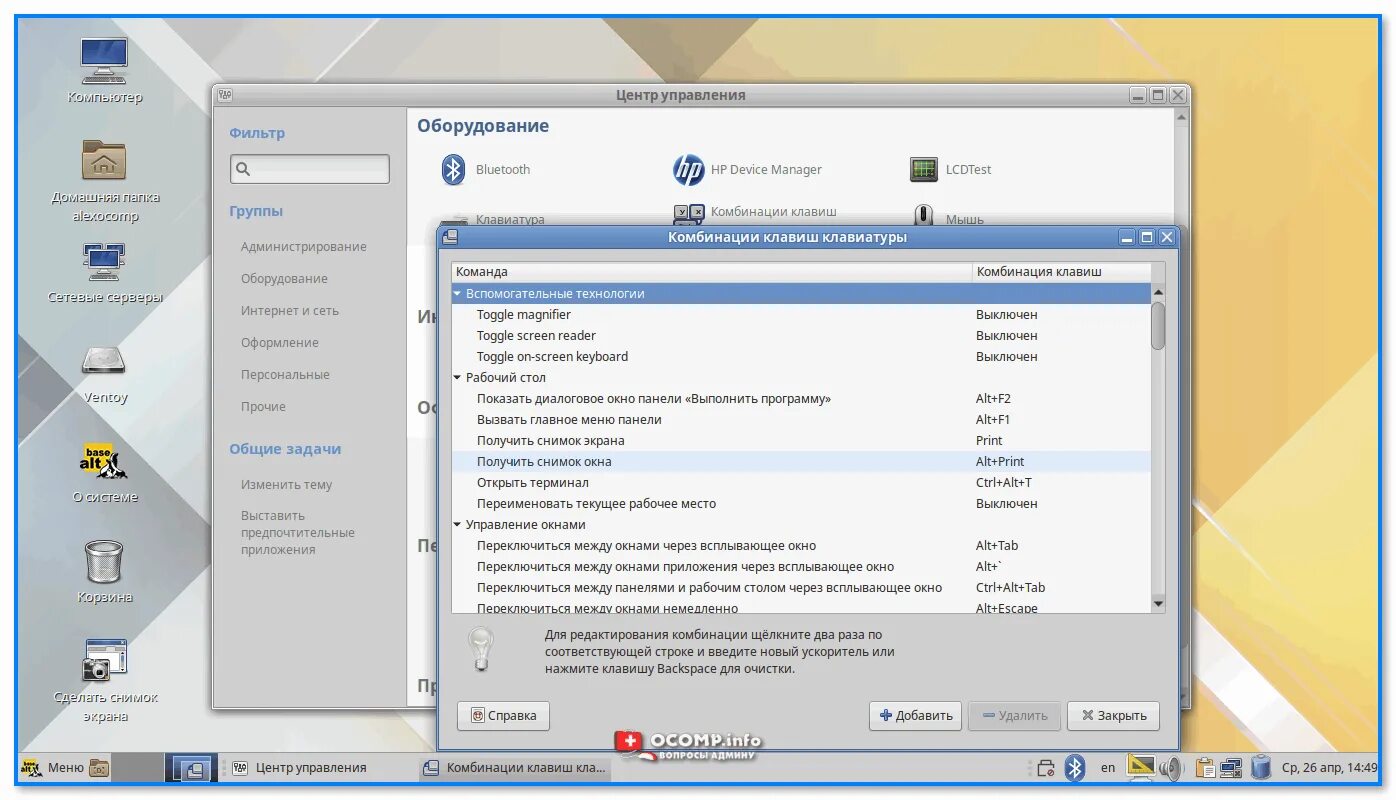Click the Bluetooth tray icon
The image size is (1396, 800).
click(1075, 768)
